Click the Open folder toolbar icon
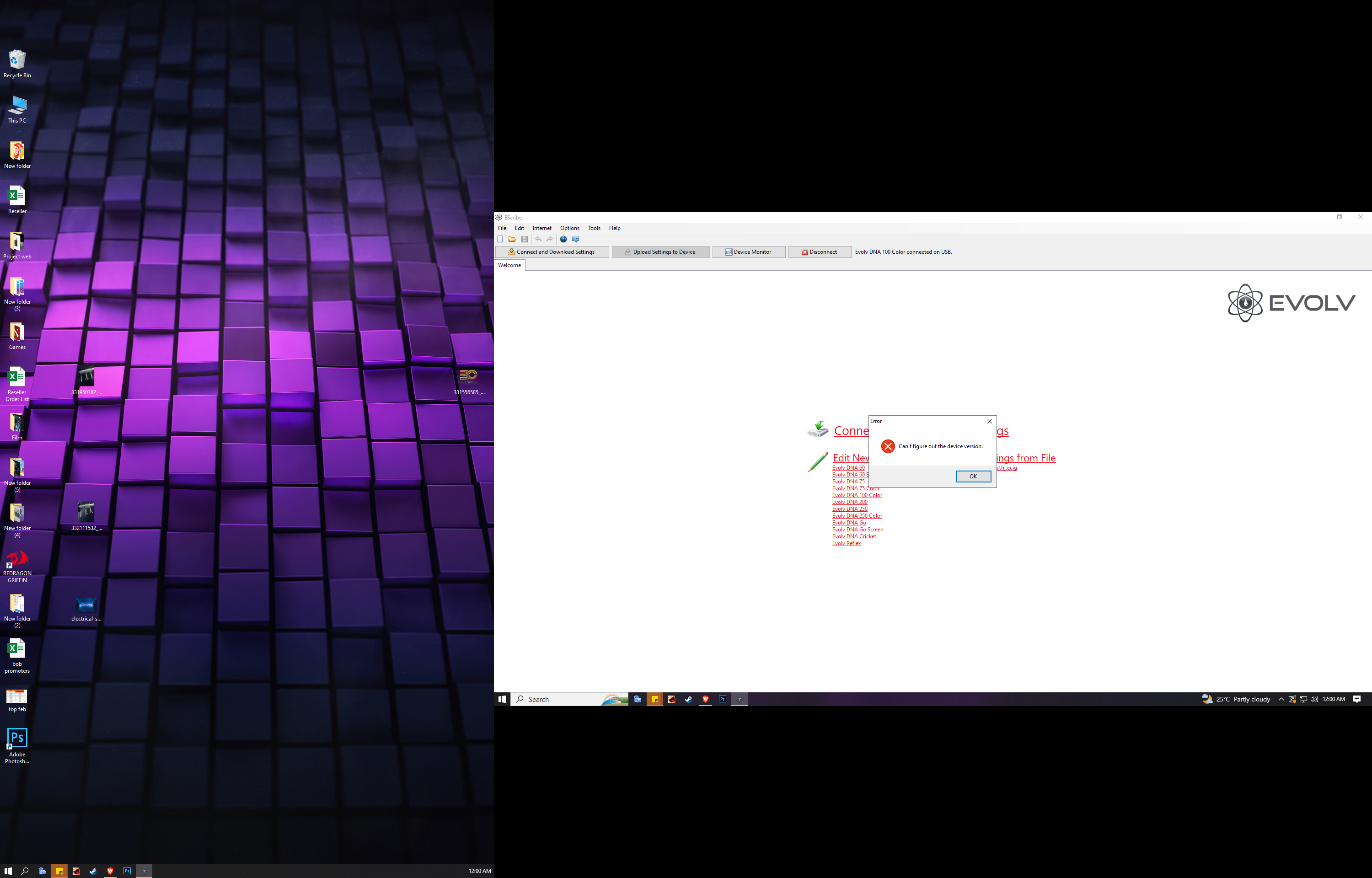The image size is (1372, 878). tap(512, 240)
